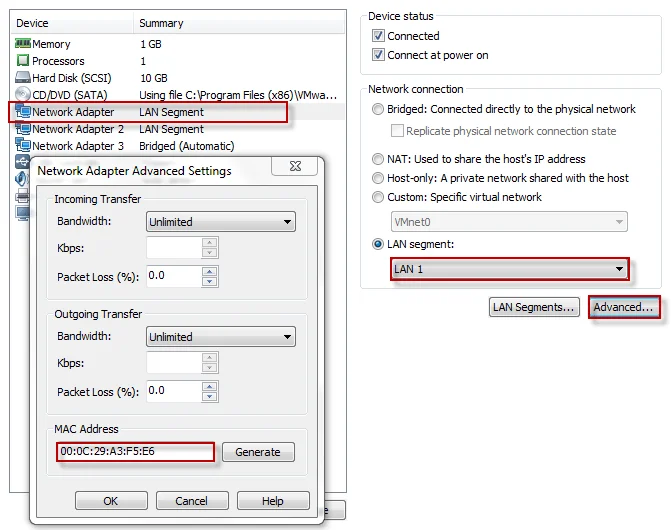Click the Advanced... button
The width and height of the screenshot is (671, 530).
point(623,307)
